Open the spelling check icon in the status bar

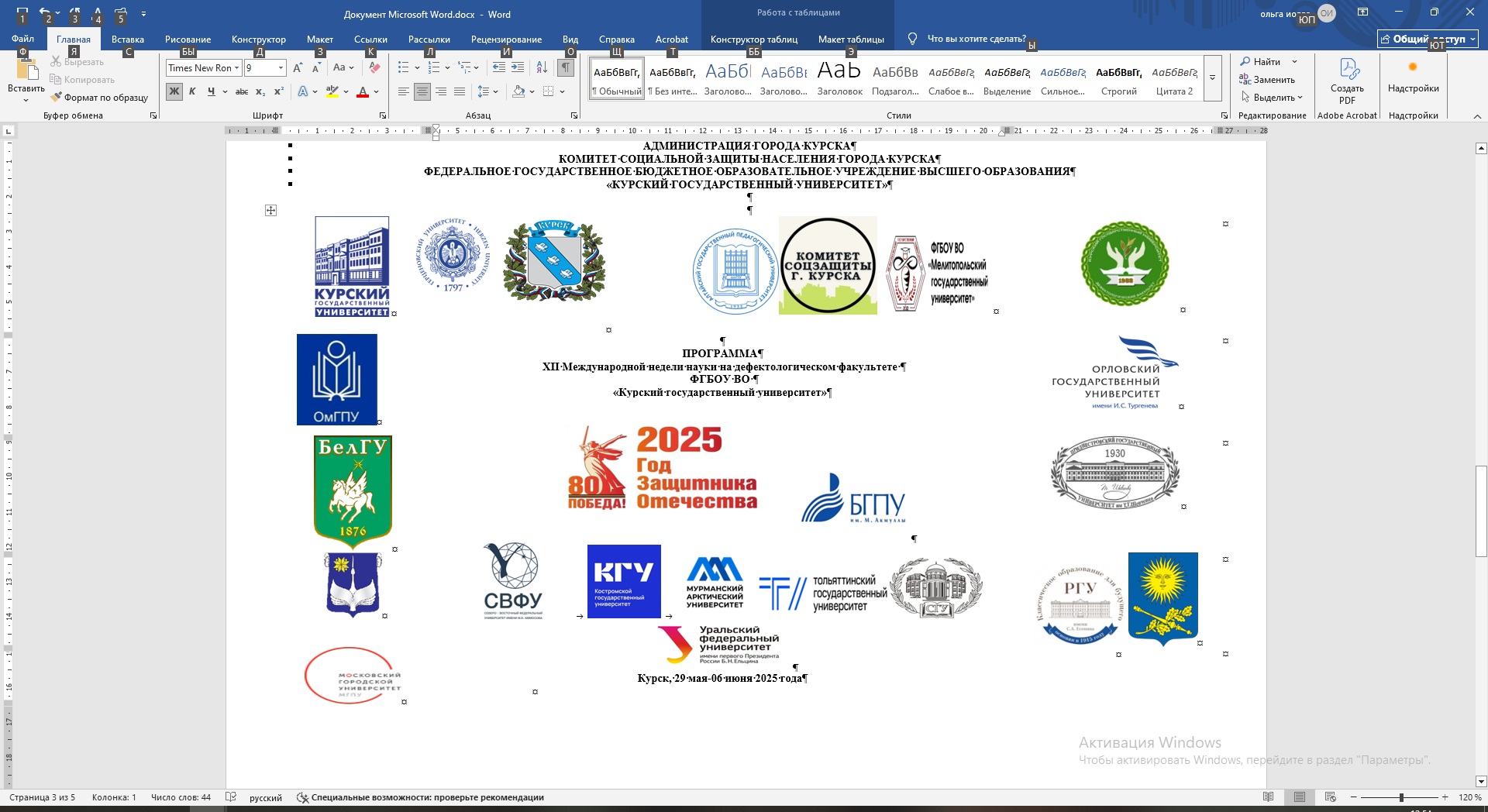(230, 797)
